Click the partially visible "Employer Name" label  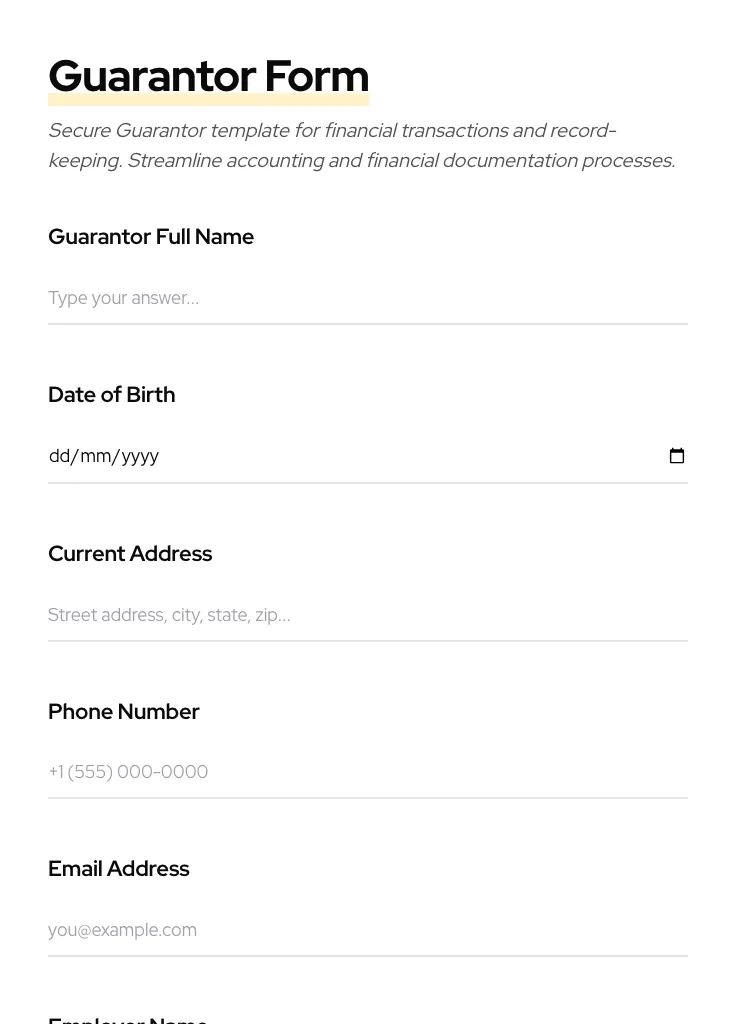(x=128, y=1019)
